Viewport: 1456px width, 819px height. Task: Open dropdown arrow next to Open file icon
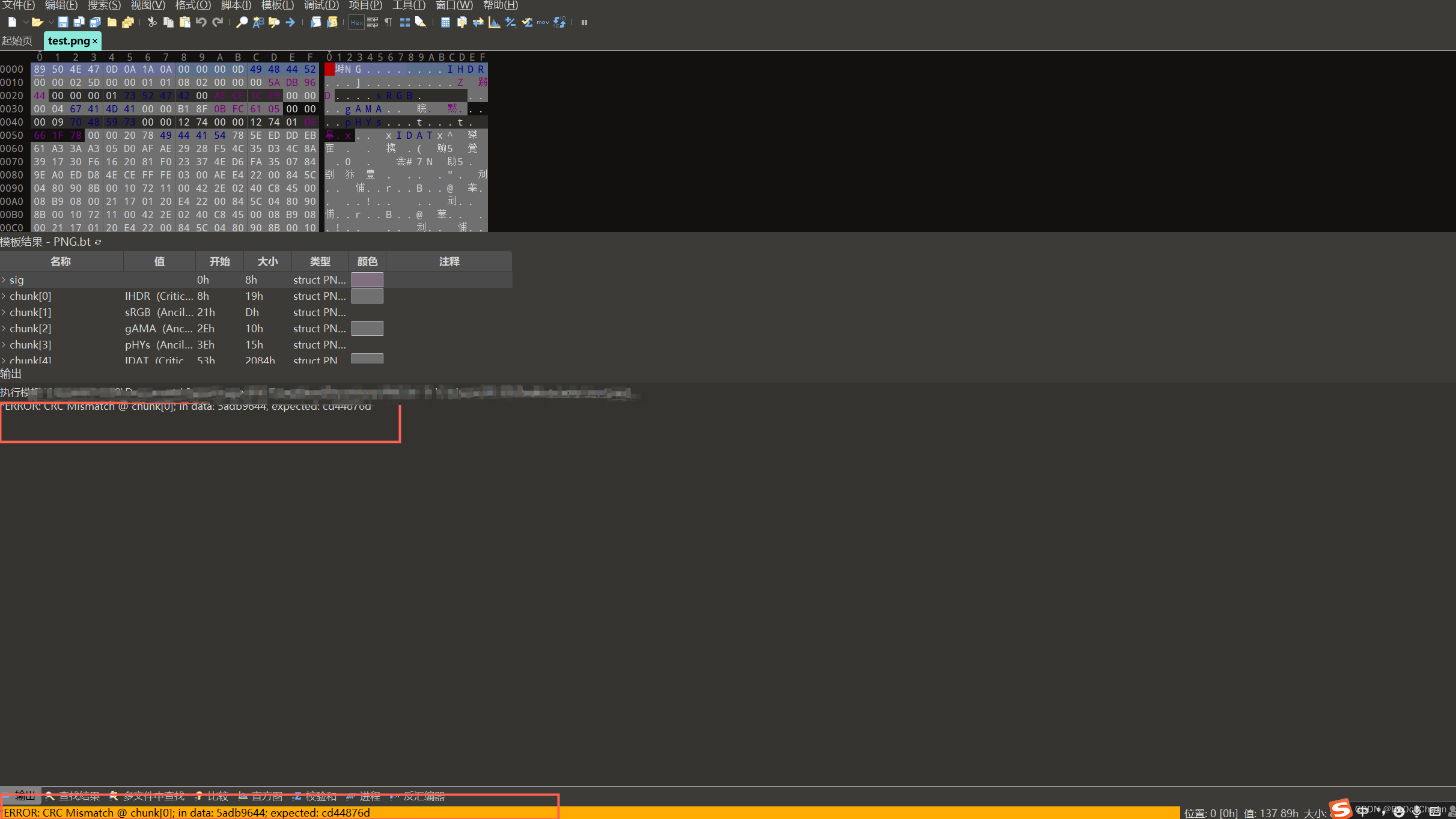(50, 22)
